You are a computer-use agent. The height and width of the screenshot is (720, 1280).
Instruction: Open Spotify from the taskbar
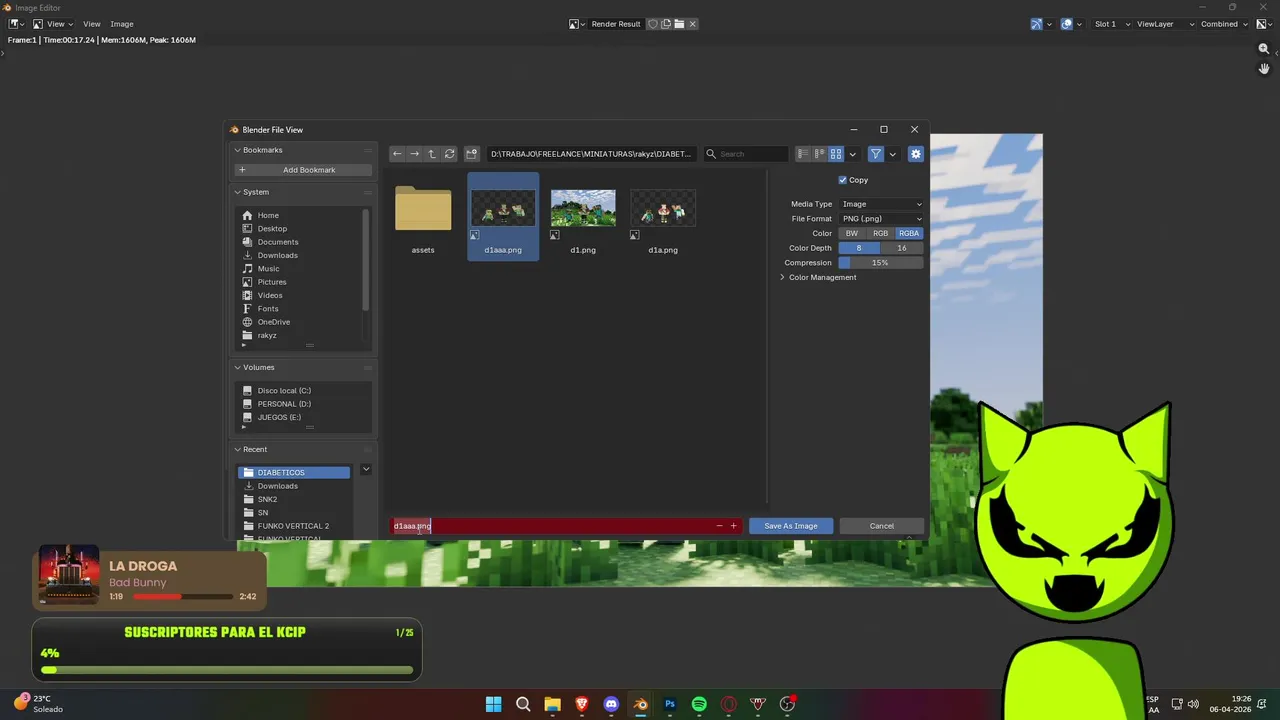coord(699,704)
